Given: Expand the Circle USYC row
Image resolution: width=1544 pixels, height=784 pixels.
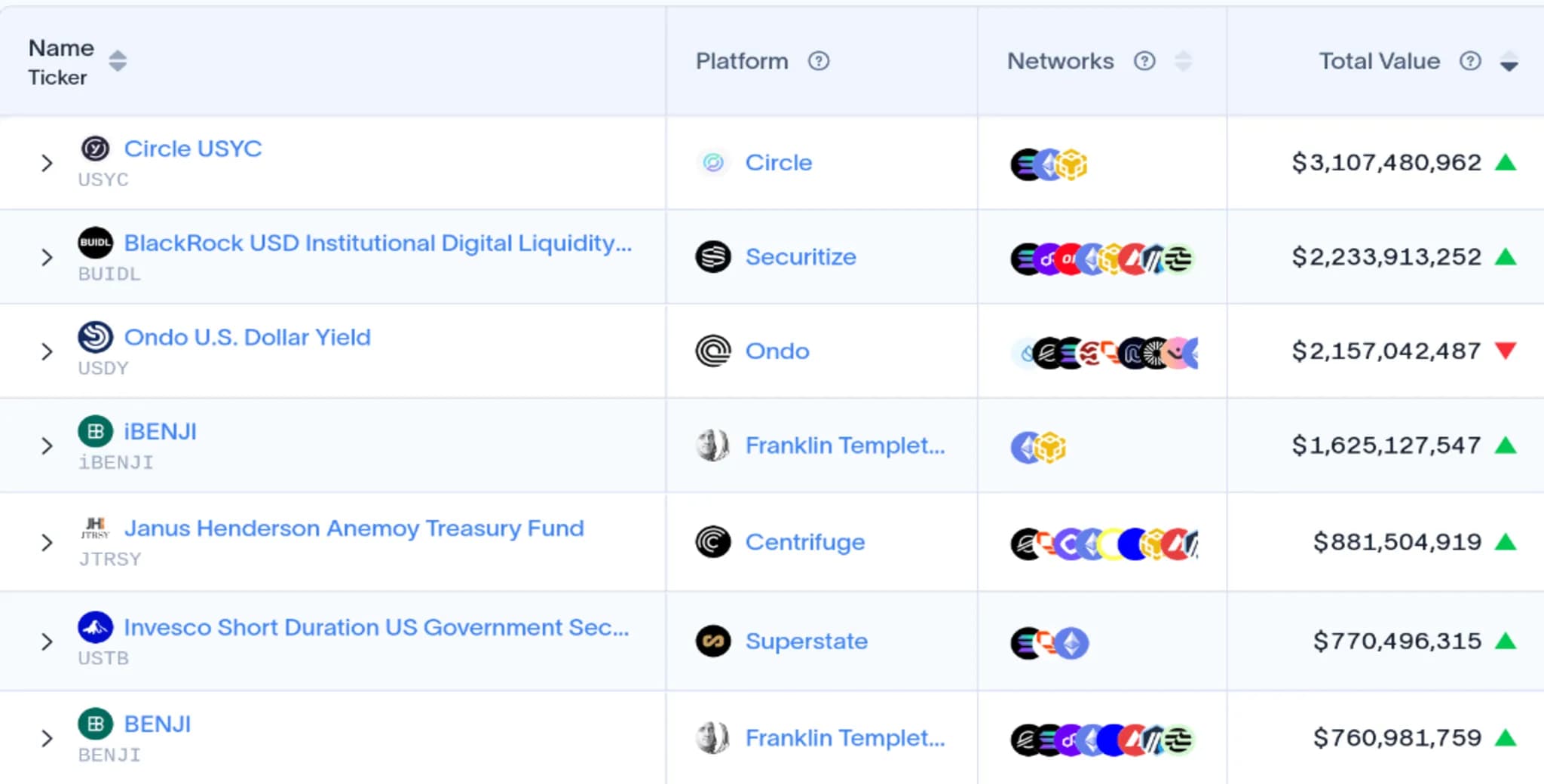Looking at the screenshot, I should pos(47,163).
